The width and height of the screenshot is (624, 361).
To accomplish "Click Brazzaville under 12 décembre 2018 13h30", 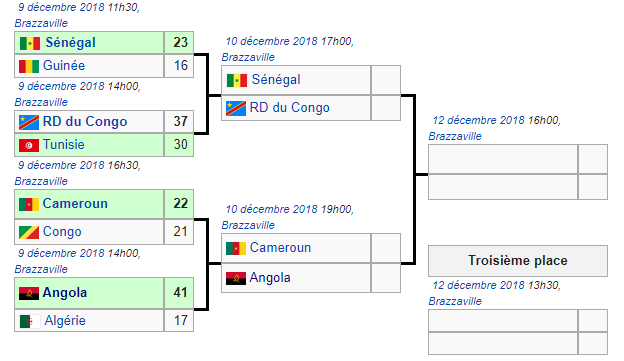I will click(455, 301).
